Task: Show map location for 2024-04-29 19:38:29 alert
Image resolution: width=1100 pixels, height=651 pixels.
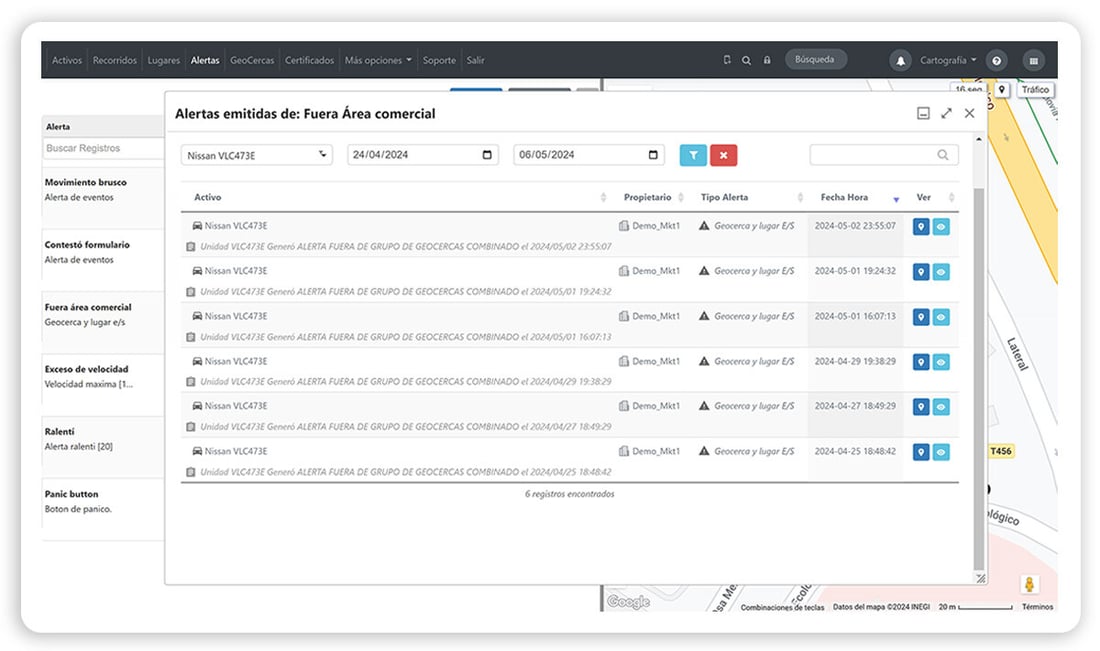Action: (x=921, y=362)
